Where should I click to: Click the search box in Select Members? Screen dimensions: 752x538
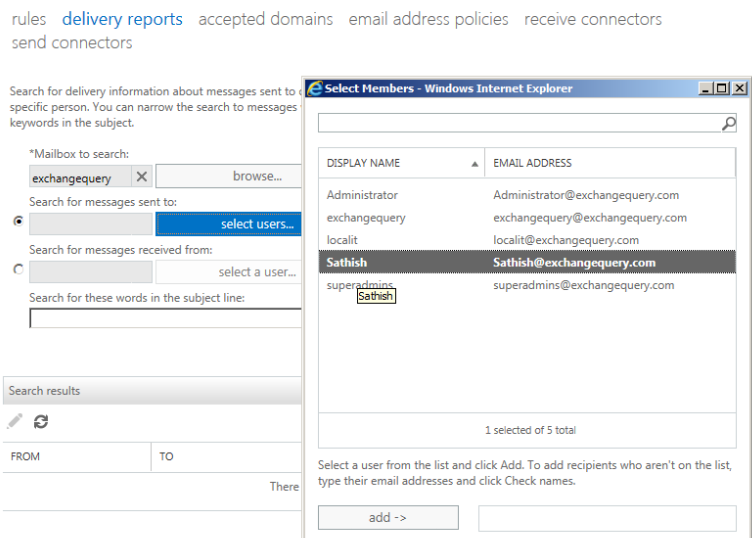coord(519,123)
